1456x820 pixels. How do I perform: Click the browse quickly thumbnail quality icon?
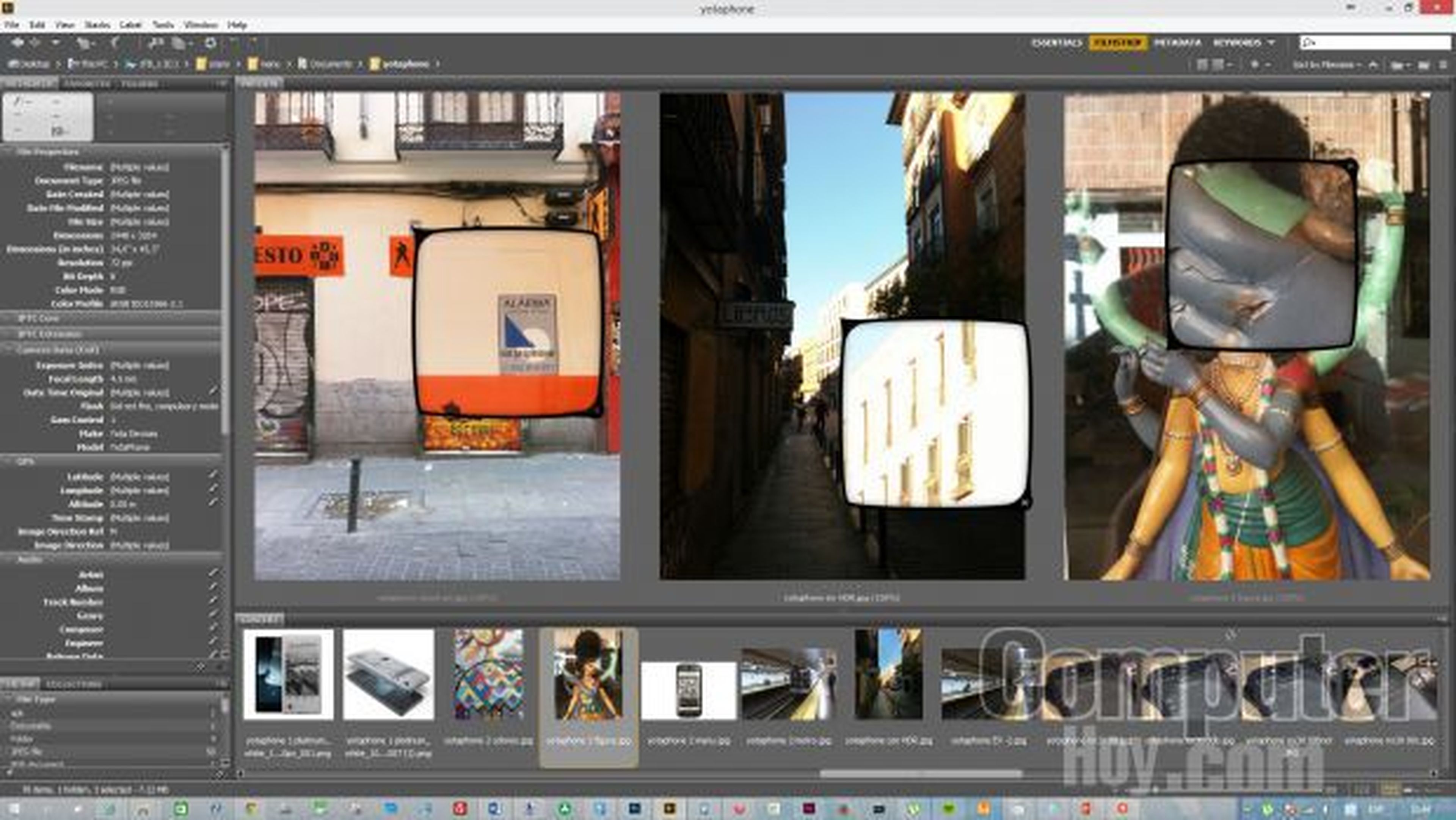click(1203, 64)
